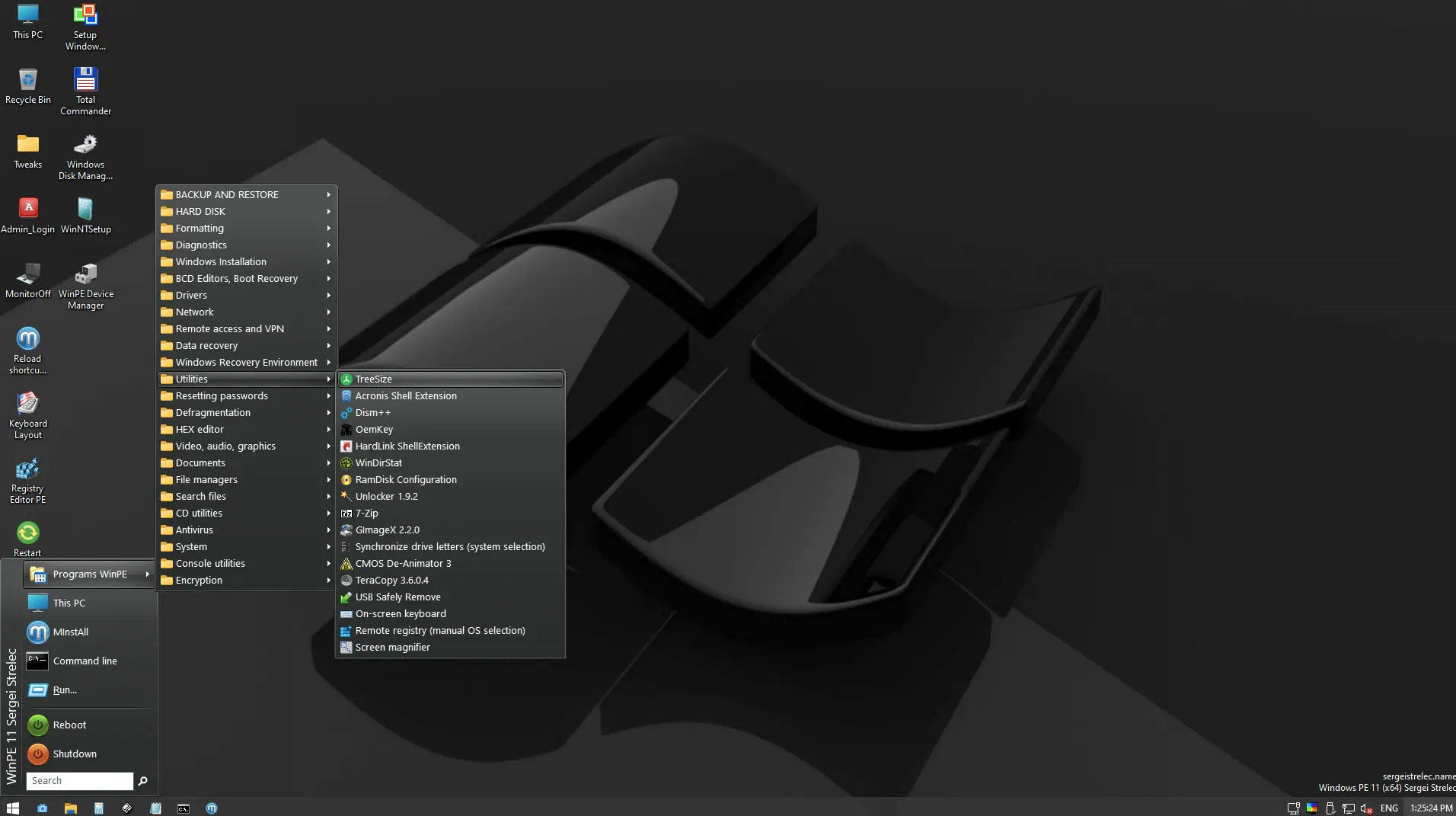The width and height of the screenshot is (1456, 816).
Task: Select USB Safely Remove entry
Action: pyautogui.click(x=450, y=597)
